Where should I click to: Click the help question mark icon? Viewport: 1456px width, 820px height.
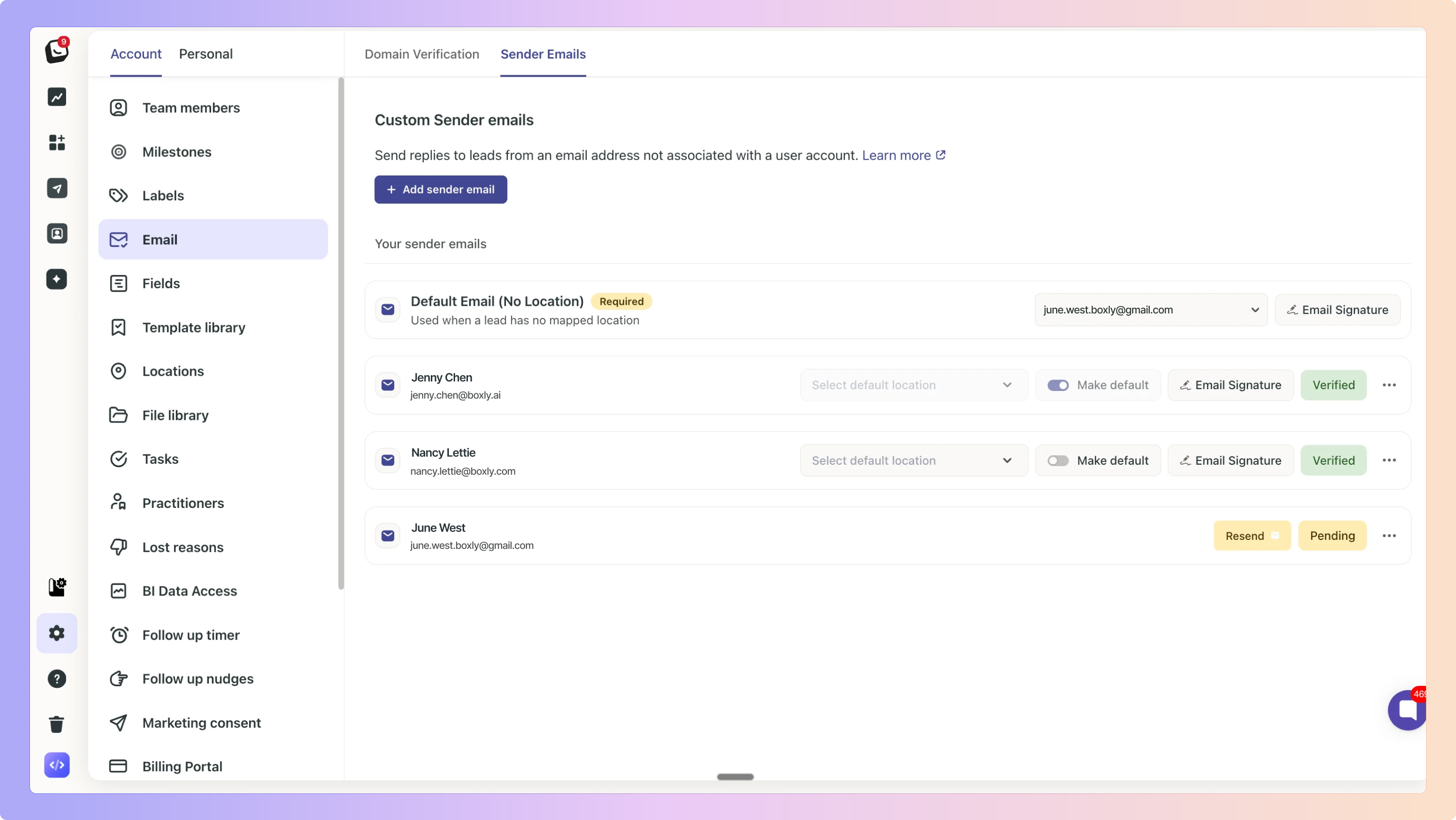[x=57, y=679]
